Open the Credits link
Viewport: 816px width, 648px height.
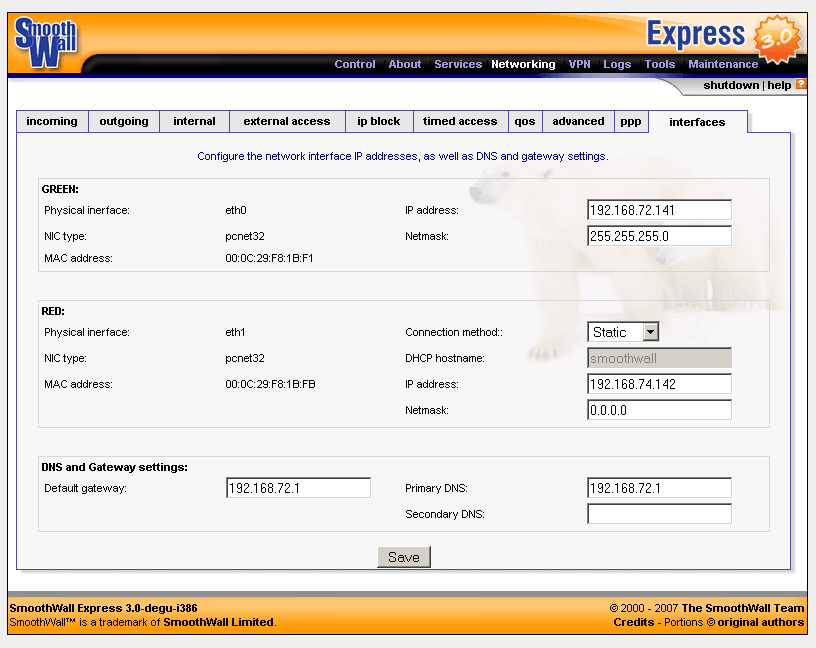coord(633,622)
